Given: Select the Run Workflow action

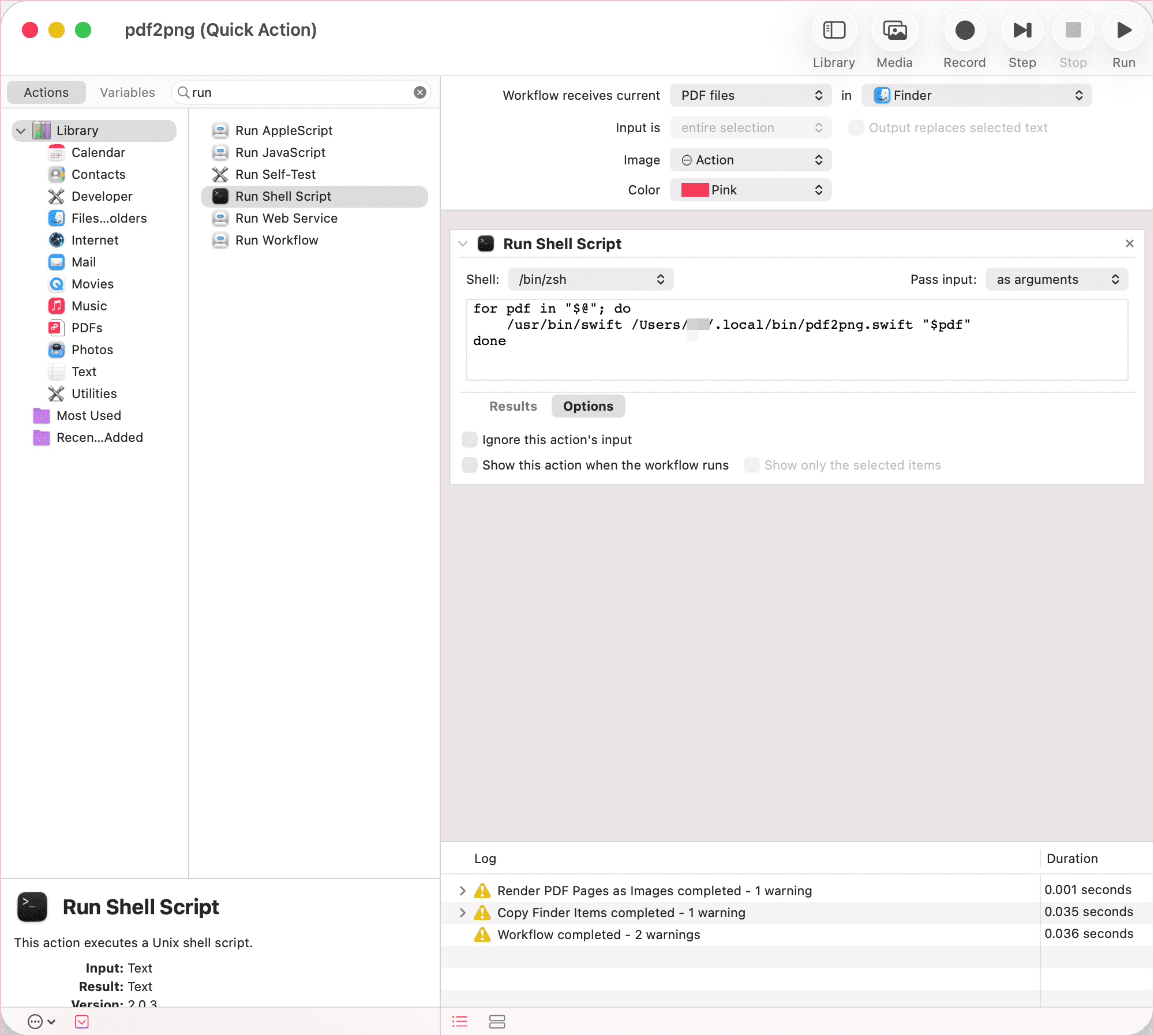Looking at the screenshot, I should [x=276, y=240].
